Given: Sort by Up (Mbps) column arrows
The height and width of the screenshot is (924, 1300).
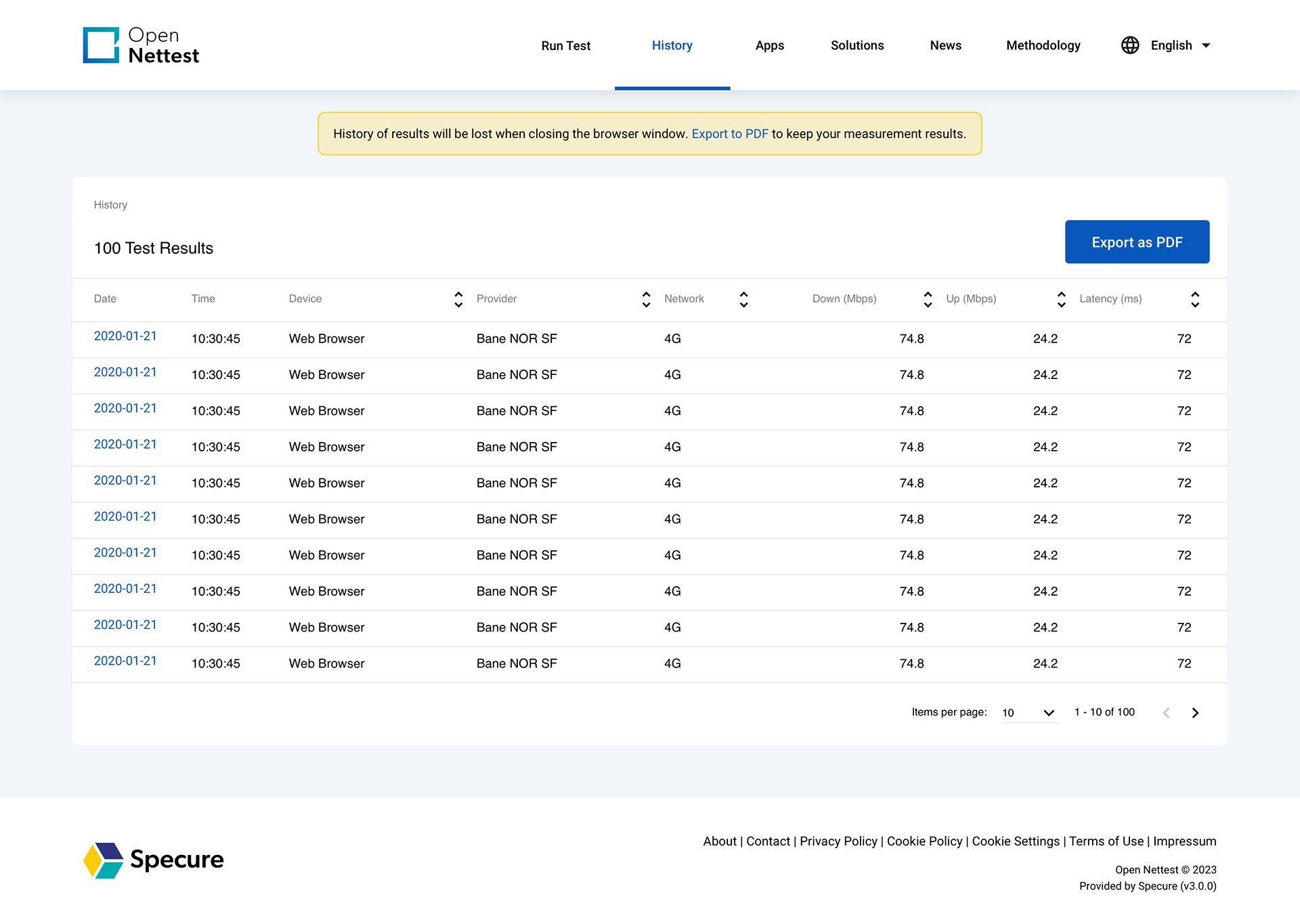Looking at the screenshot, I should point(1061,299).
